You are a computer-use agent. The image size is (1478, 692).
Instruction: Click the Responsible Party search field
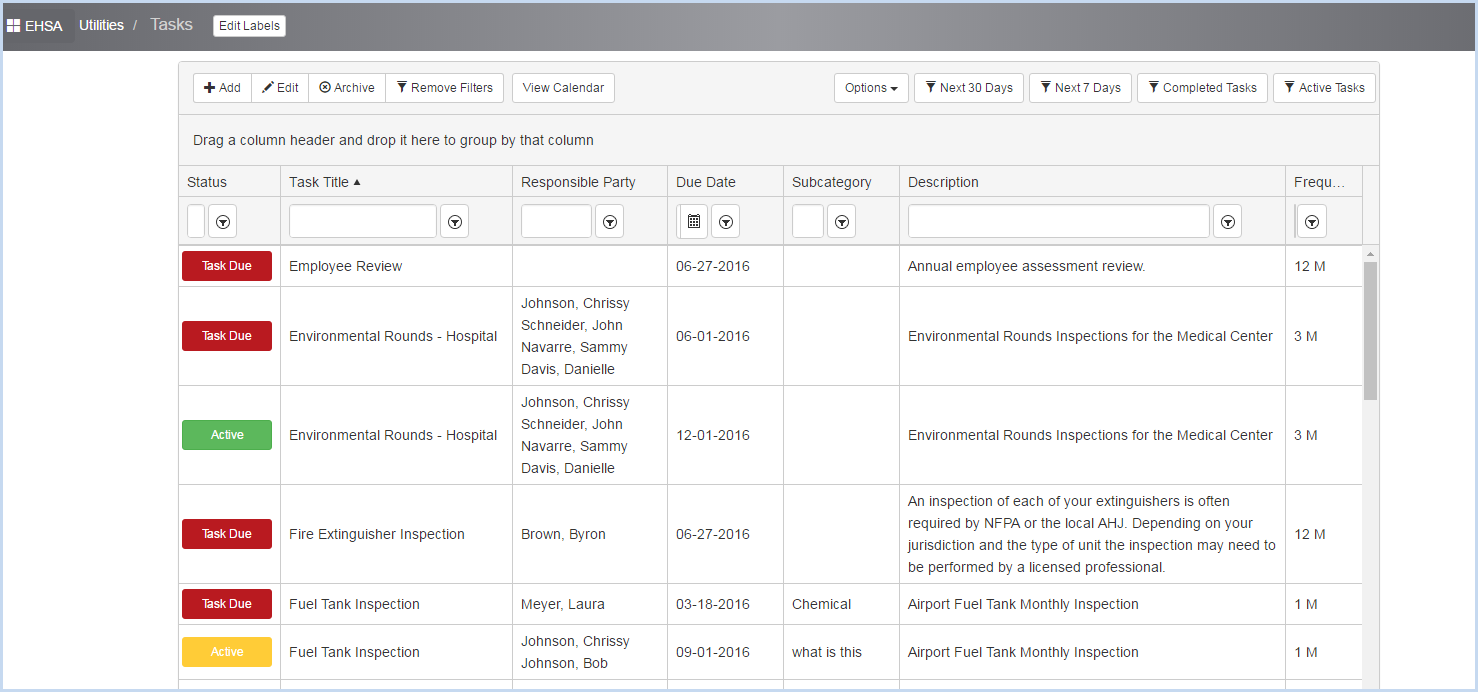pos(556,220)
